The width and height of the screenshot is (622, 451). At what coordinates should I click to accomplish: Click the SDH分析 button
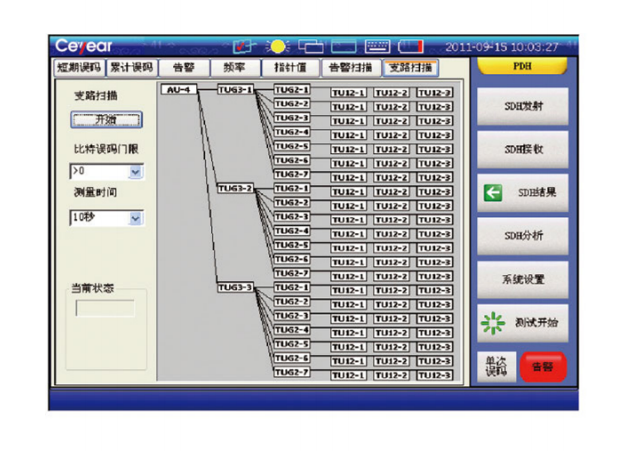[x=523, y=236]
